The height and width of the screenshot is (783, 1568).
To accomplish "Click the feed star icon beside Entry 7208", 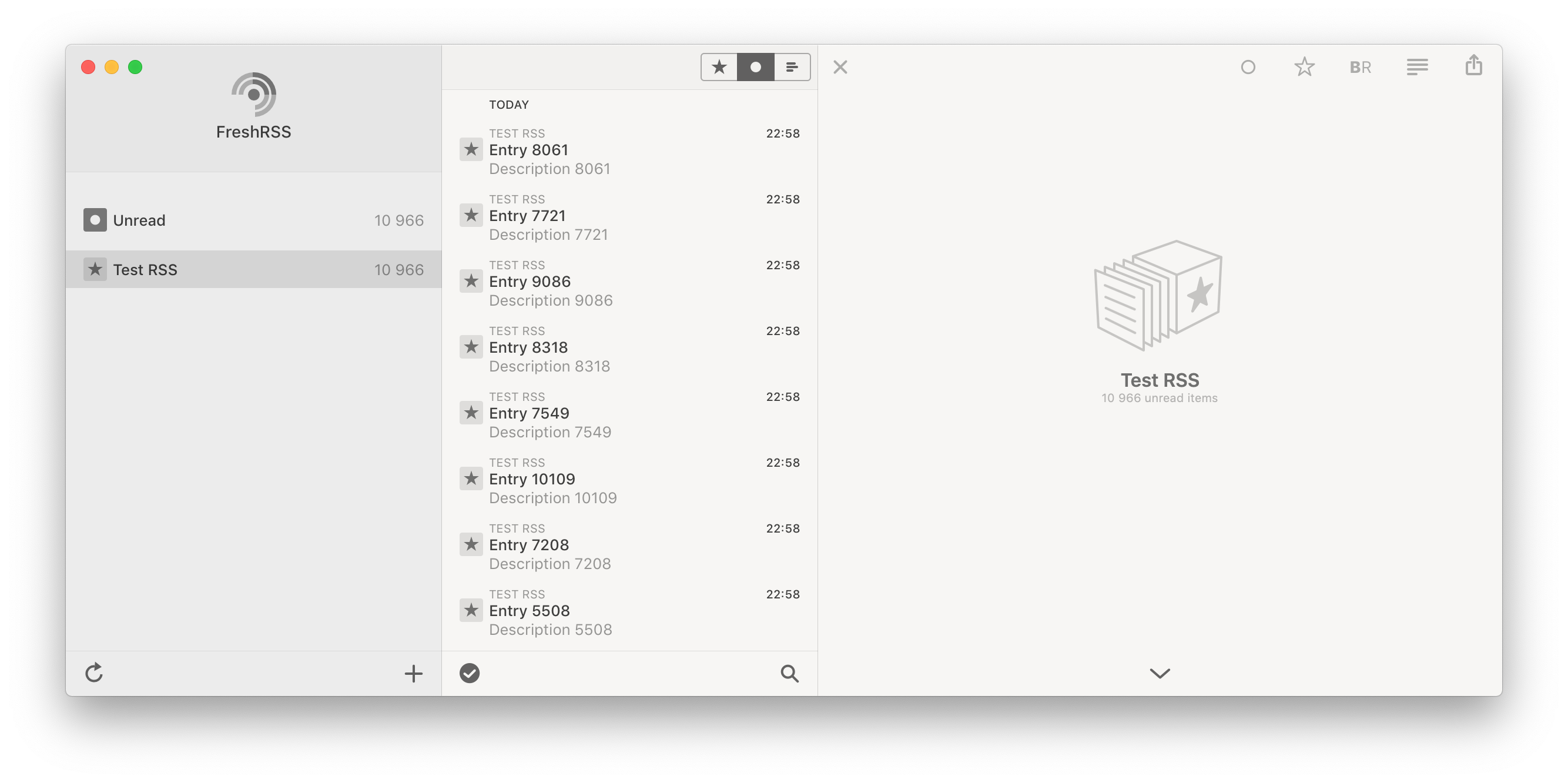I will 471,544.
